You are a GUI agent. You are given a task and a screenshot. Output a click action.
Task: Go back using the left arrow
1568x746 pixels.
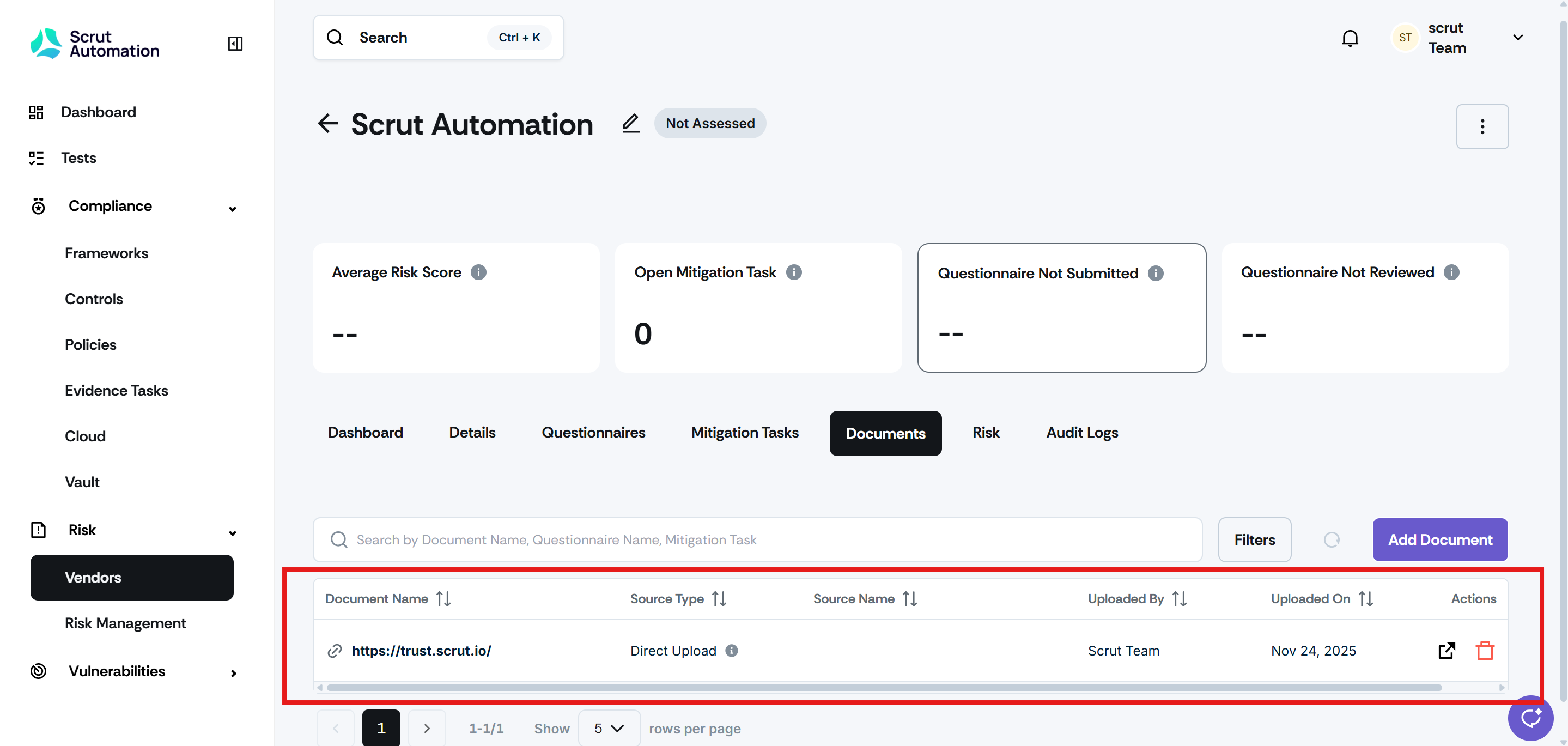328,124
